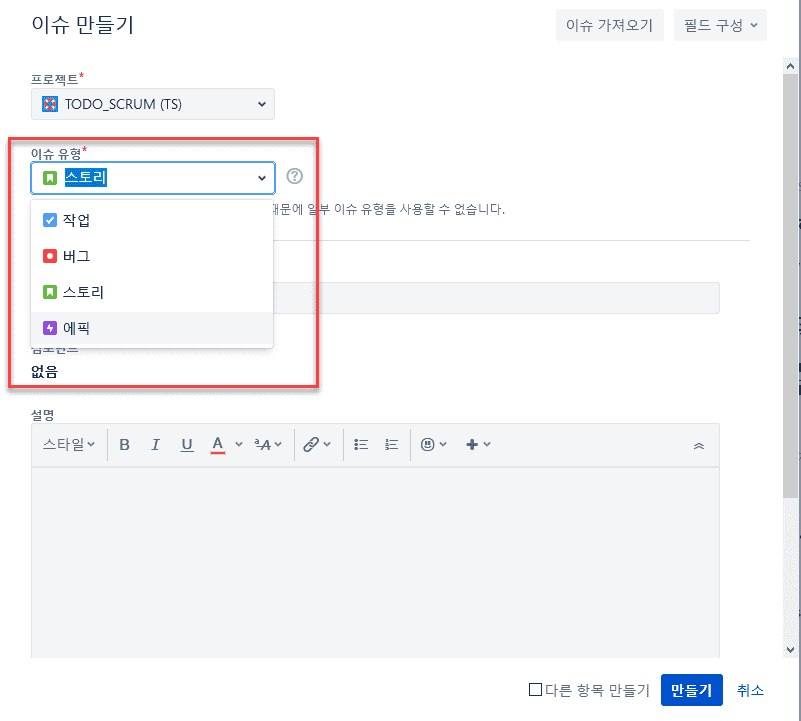Open the link options dropdown arrow
The width and height of the screenshot is (801, 721).
tap(327, 444)
